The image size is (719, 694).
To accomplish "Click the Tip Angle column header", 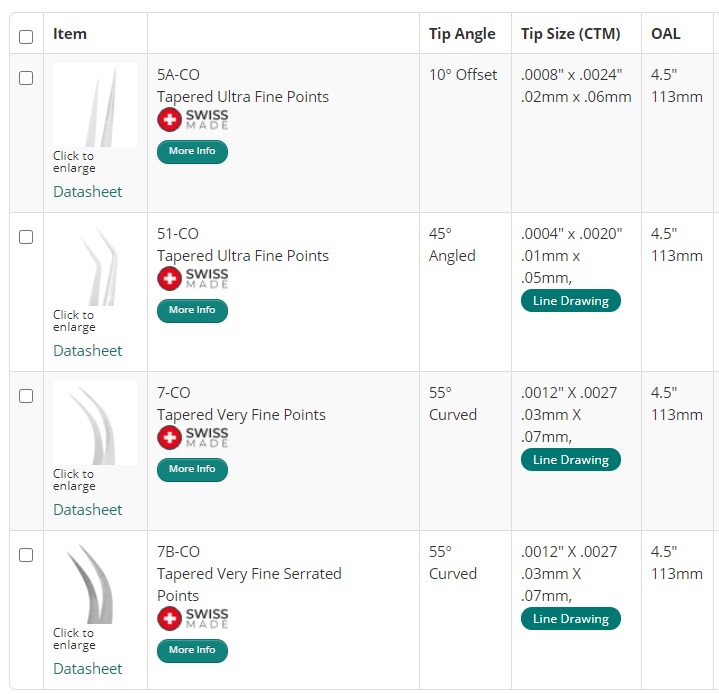I will tap(462, 34).
